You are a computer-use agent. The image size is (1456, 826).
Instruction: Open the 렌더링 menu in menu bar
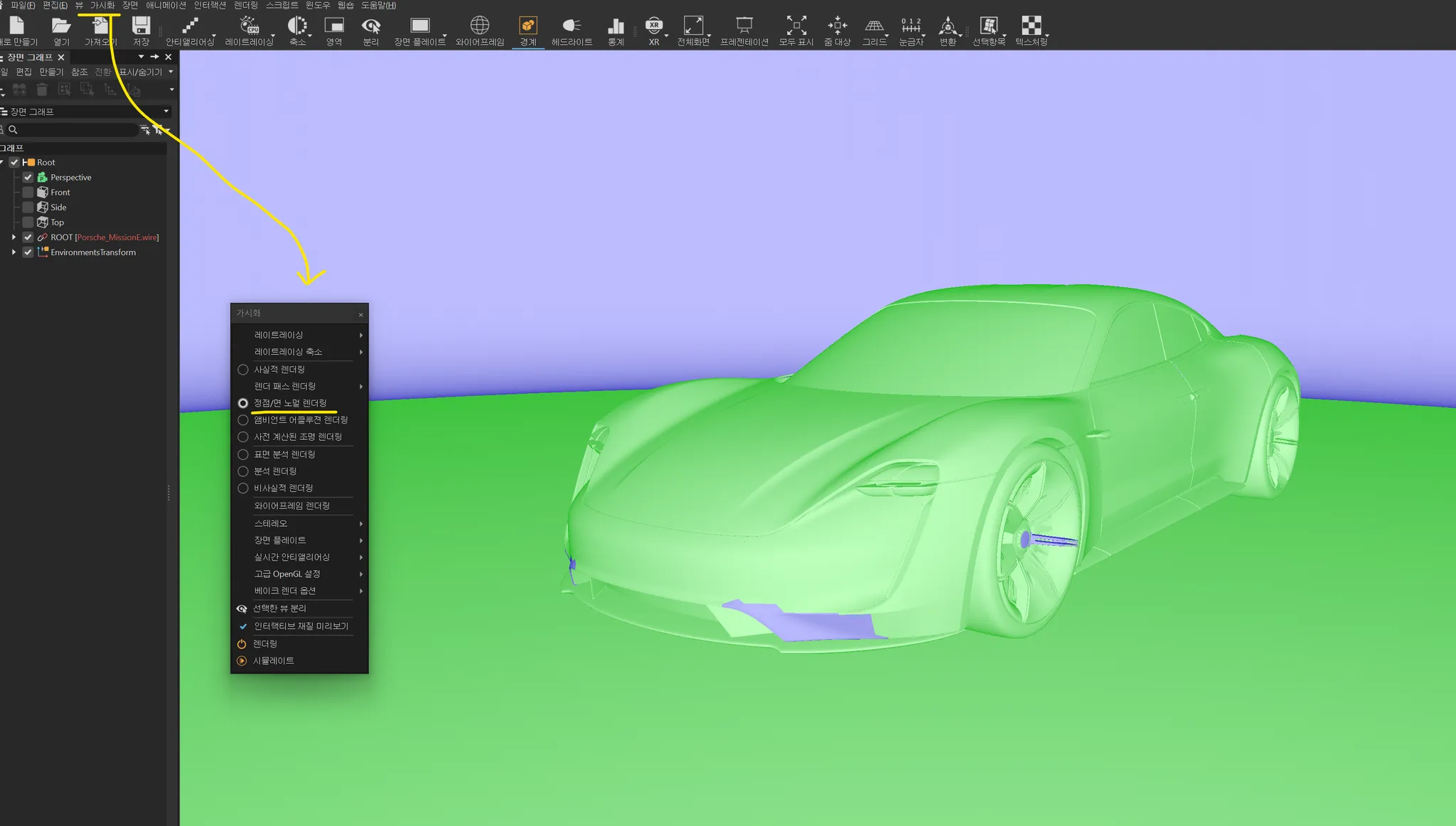pyautogui.click(x=246, y=5)
